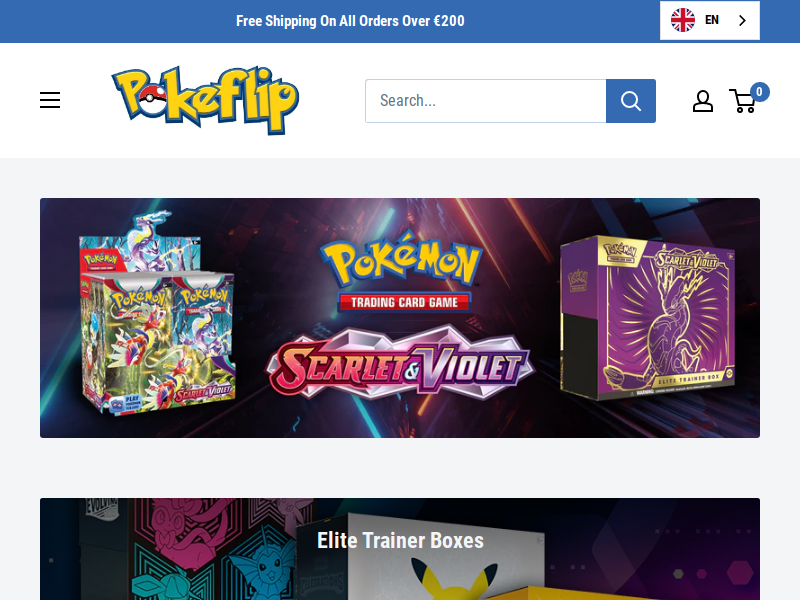
Task: Expand language selector chevron arrow
Action: click(742, 20)
